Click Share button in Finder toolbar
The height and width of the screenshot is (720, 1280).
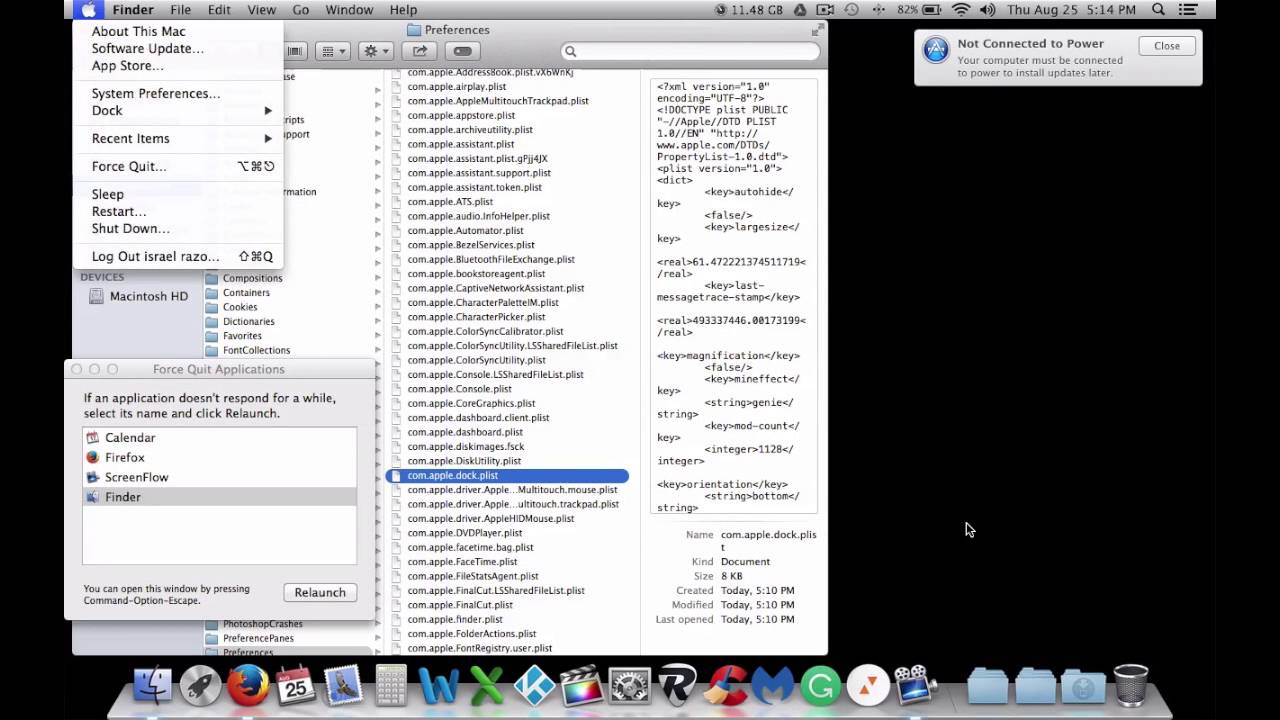(420, 51)
